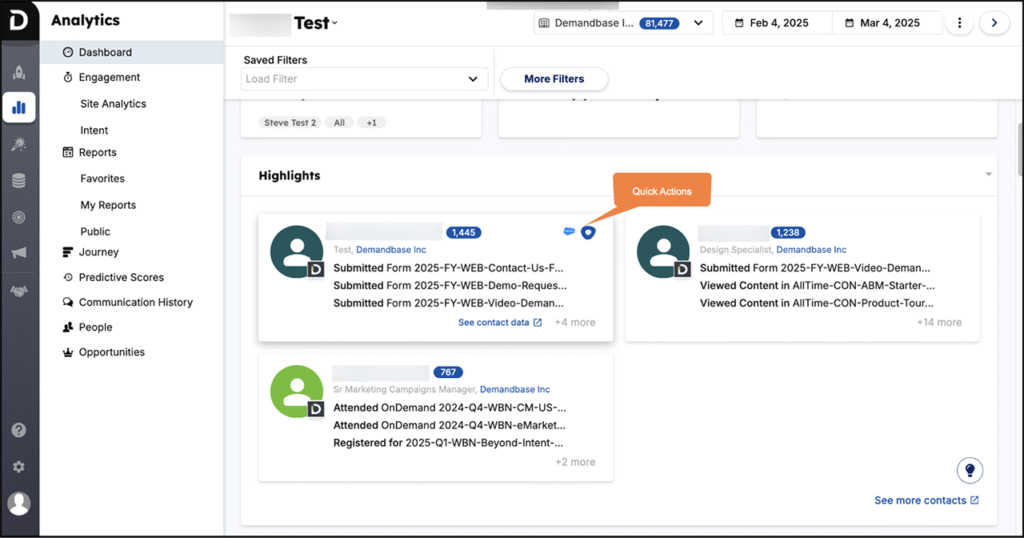
Task: Click the lightbulb tips button
Action: click(970, 470)
